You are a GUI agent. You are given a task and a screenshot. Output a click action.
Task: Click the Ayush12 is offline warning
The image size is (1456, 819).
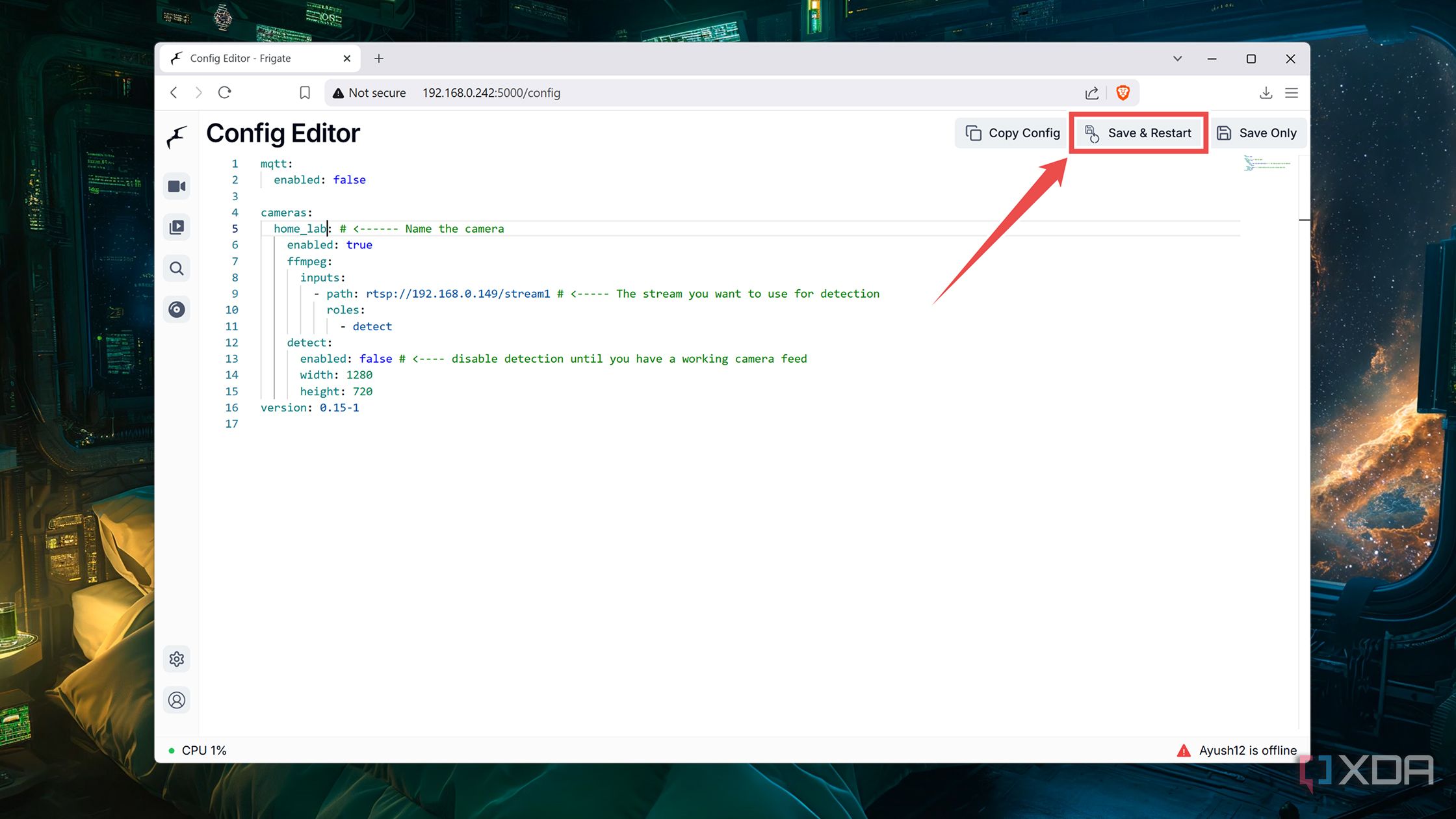pos(1237,751)
